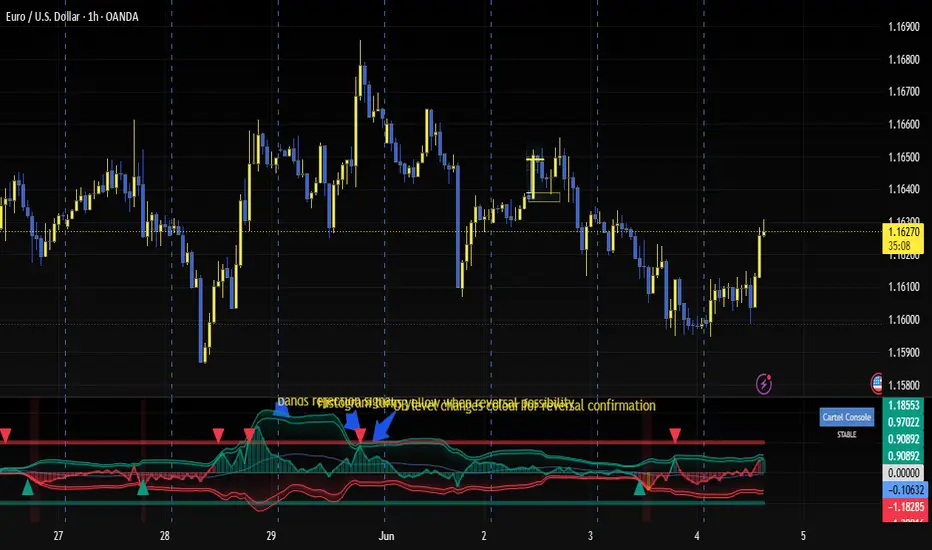
Task: Click the 1.15900 price axis label
Action: [903, 352]
